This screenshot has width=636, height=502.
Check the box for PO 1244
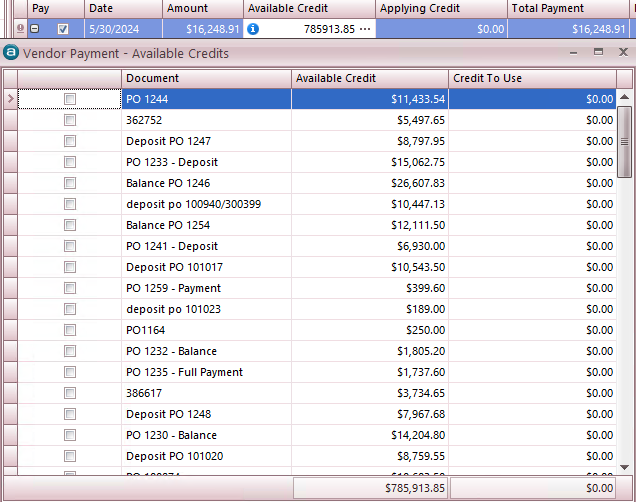click(70, 99)
